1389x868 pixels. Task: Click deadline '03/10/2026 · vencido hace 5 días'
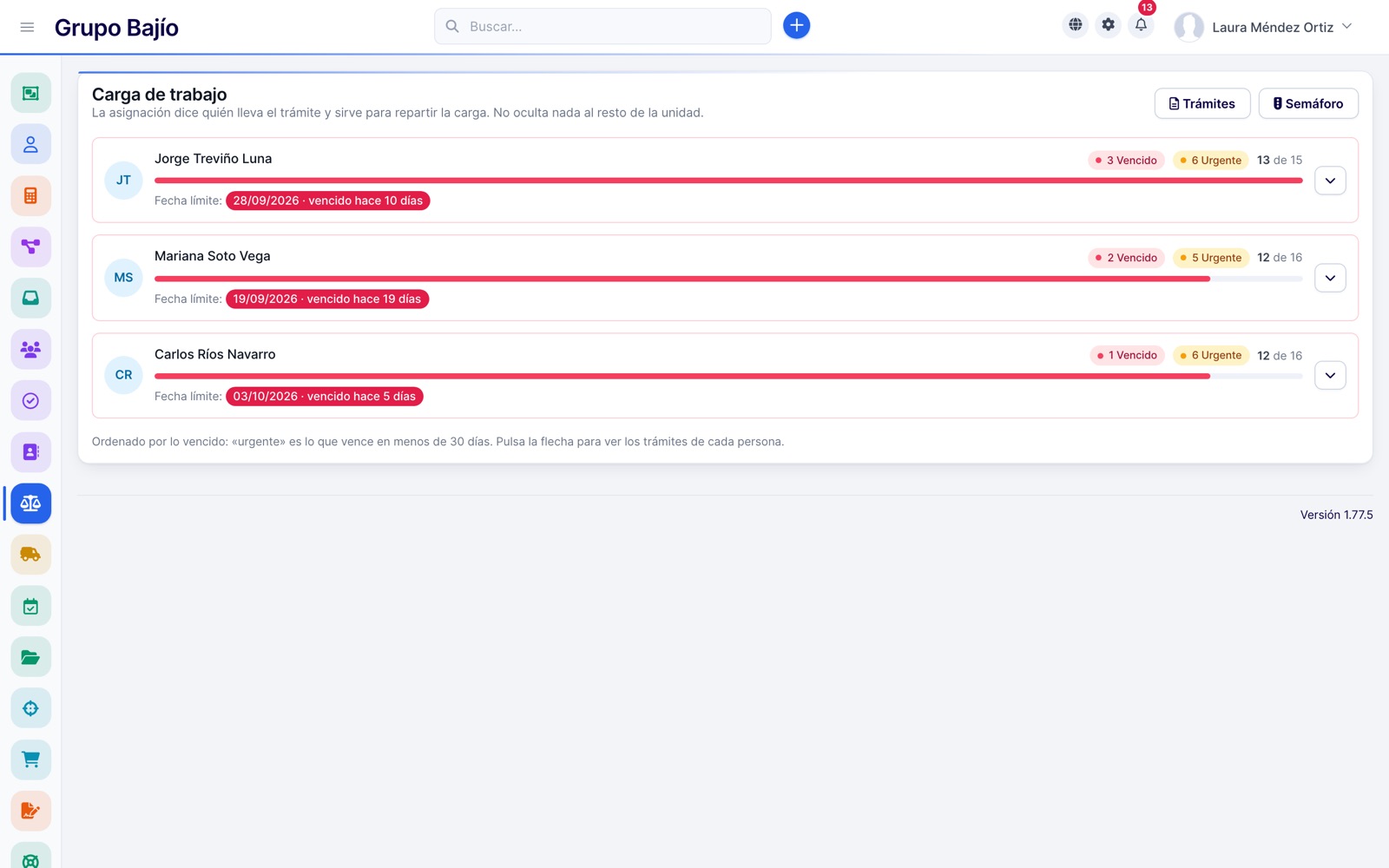tap(325, 396)
